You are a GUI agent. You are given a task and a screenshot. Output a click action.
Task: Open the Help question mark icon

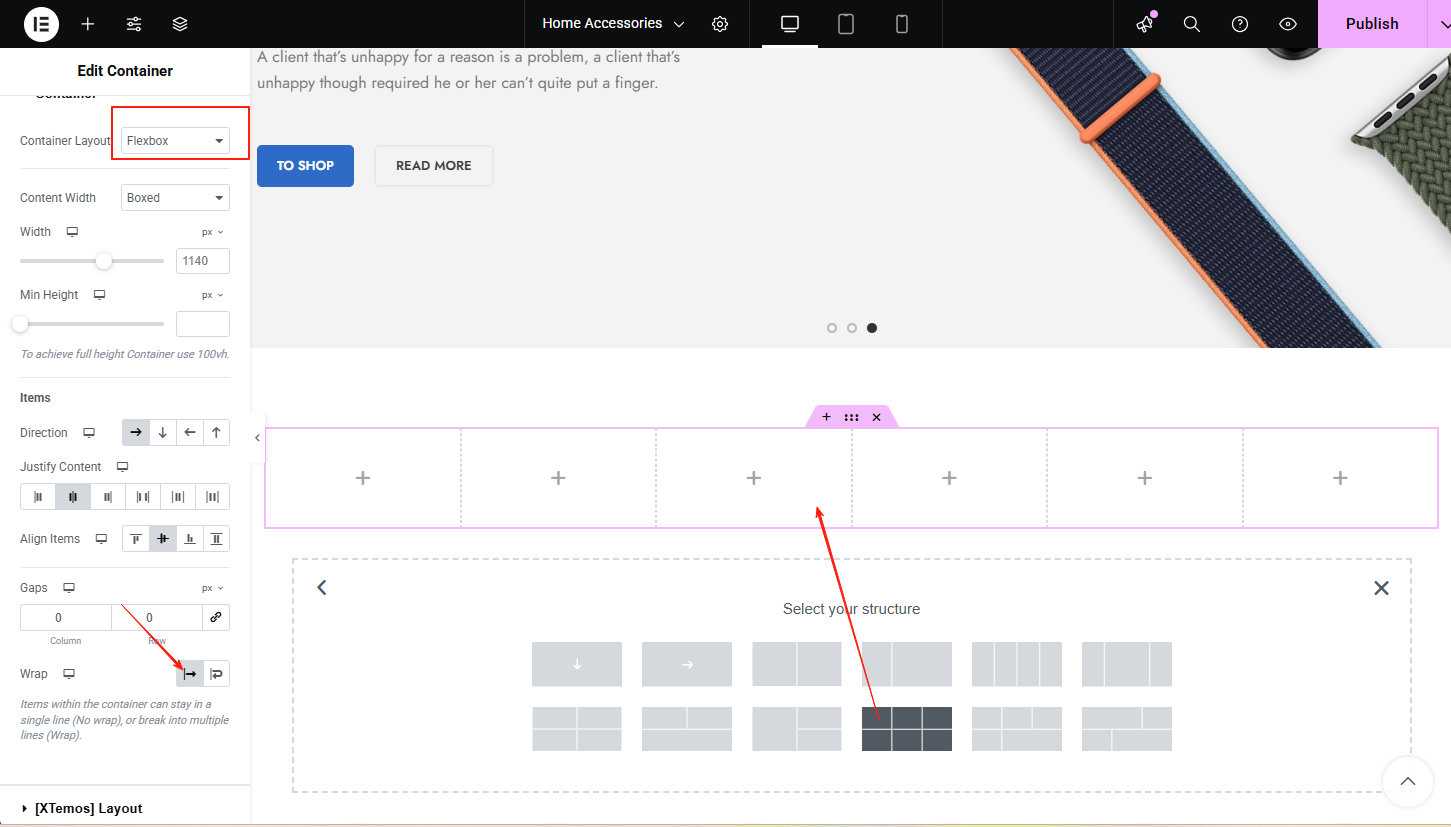point(1240,24)
